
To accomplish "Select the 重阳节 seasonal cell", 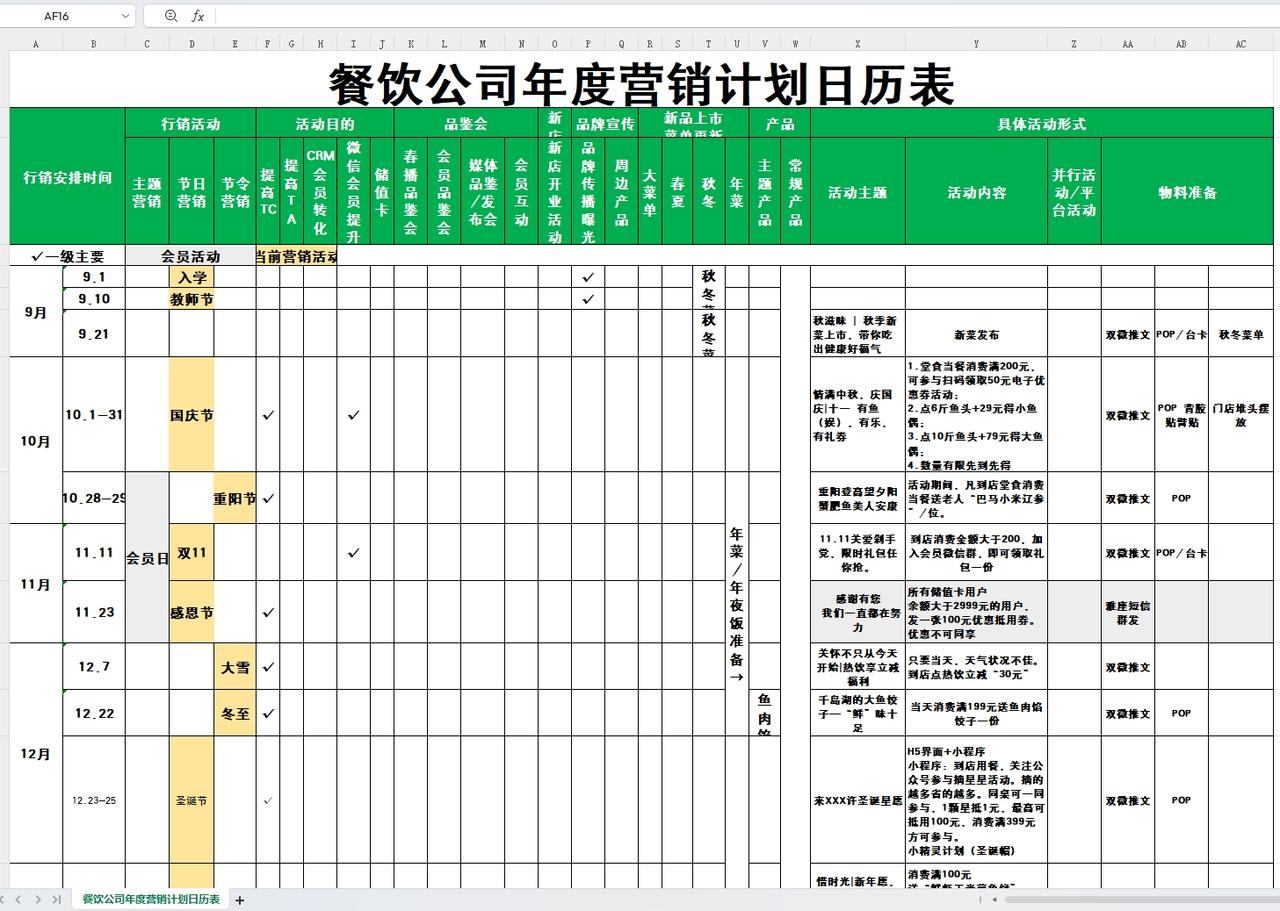I will pyautogui.click(x=235, y=497).
